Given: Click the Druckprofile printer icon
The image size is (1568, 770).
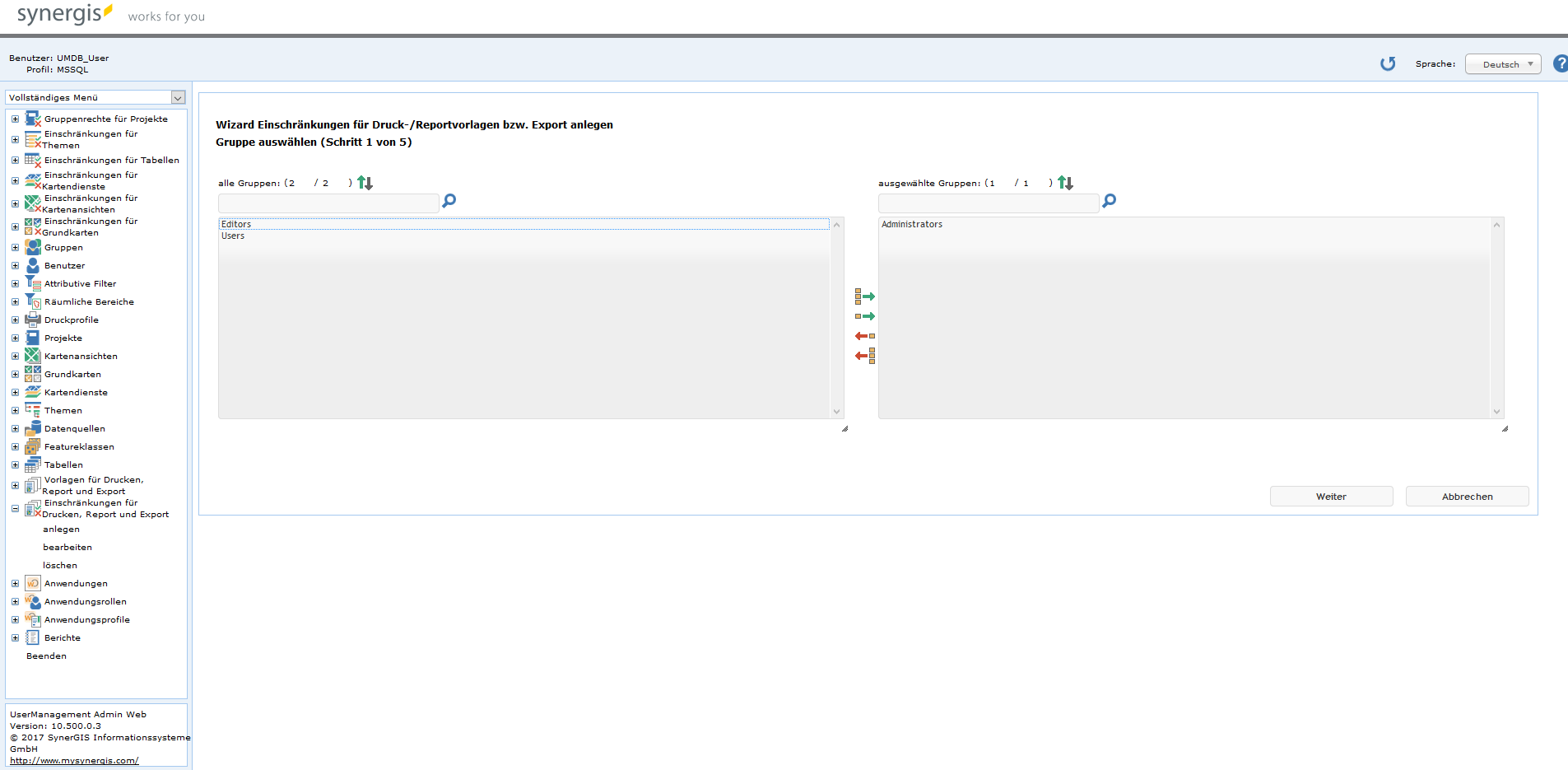Looking at the screenshot, I should (33, 320).
